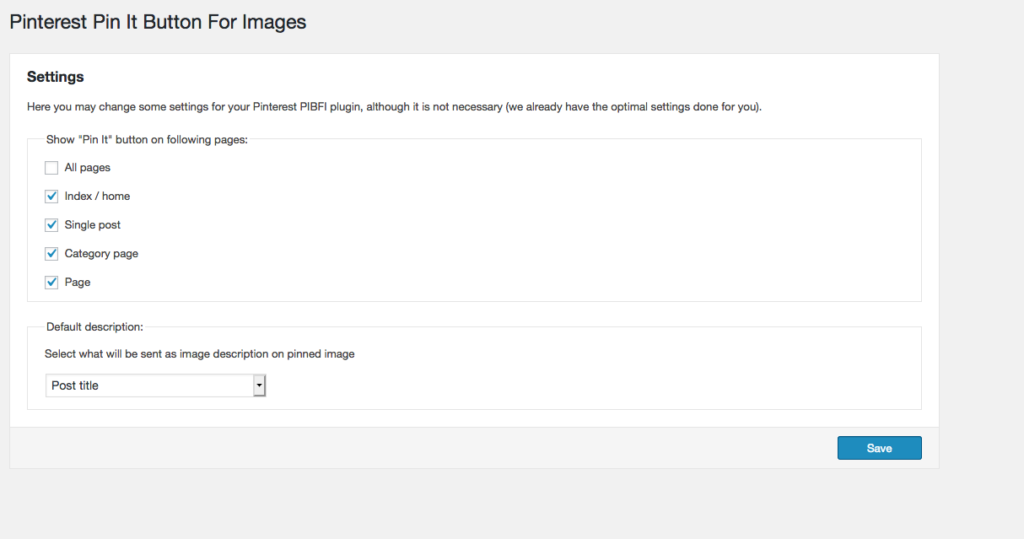Click the "All pages" label text
This screenshot has width=1024, height=539.
point(87,167)
